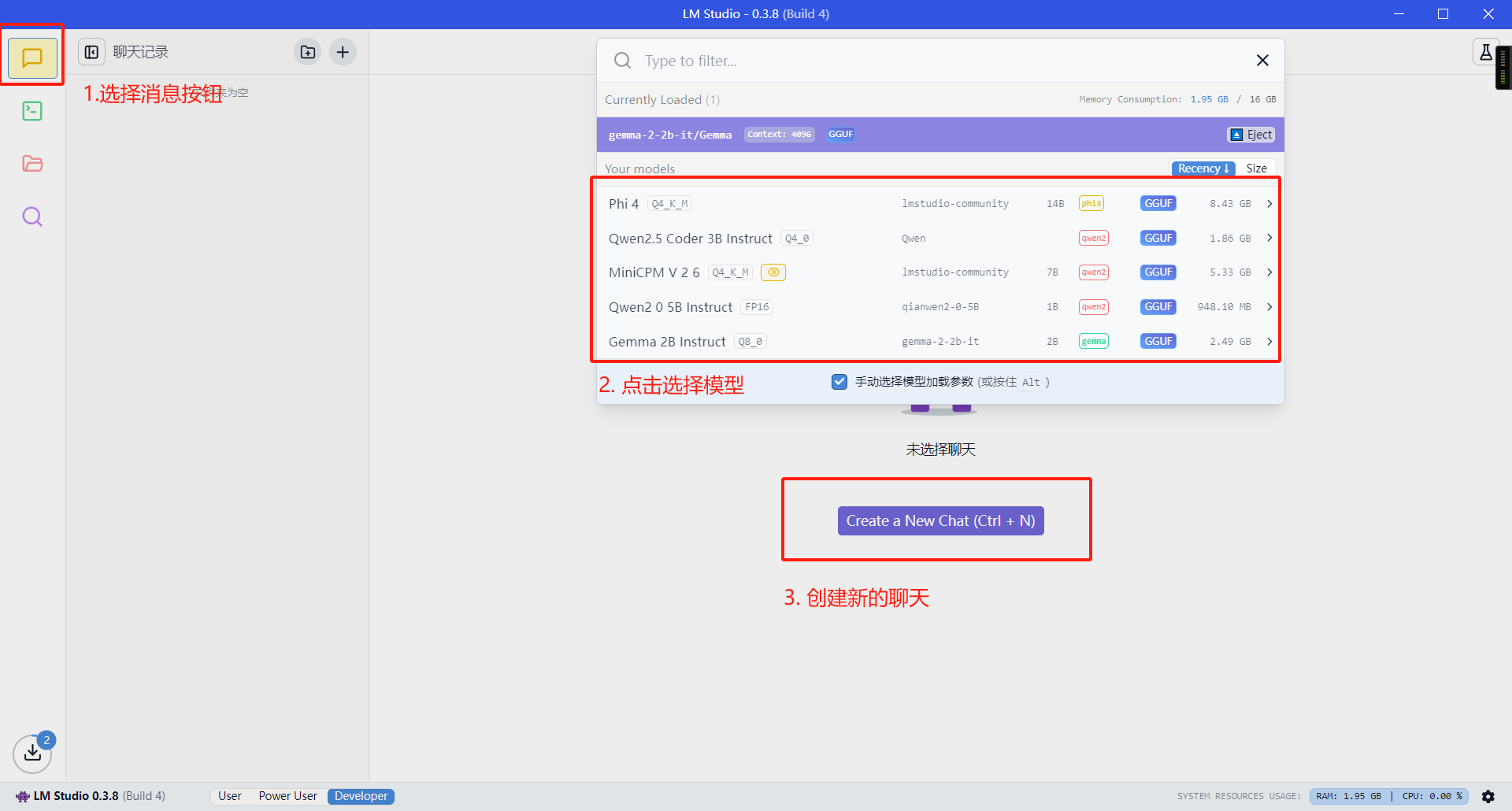Expand Gemma 2B Instruct row chevron
This screenshot has width=1512, height=811.
[x=1269, y=341]
